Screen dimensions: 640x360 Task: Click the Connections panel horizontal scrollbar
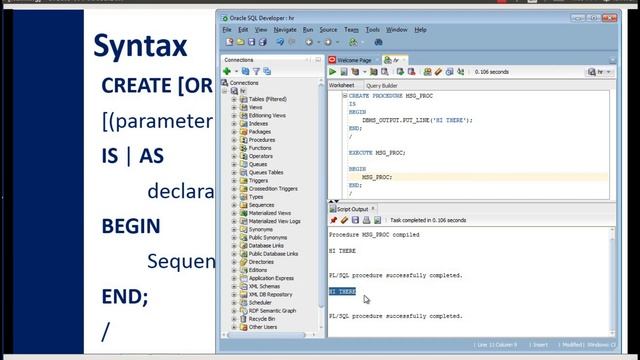point(267,335)
